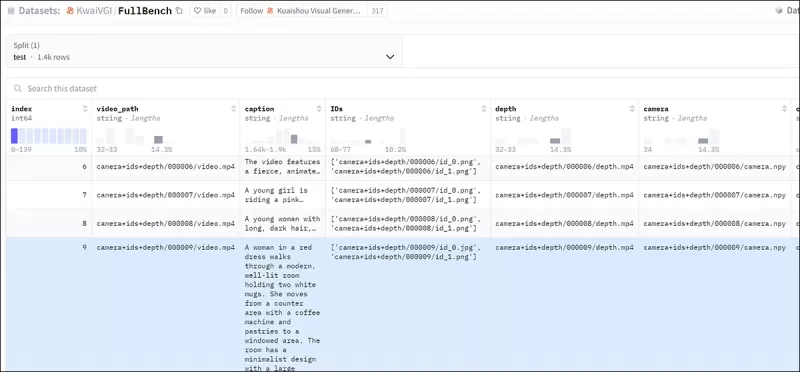
Task: Click camera+ids+depth/000008/depth.mp4 cell
Action: 564,224
